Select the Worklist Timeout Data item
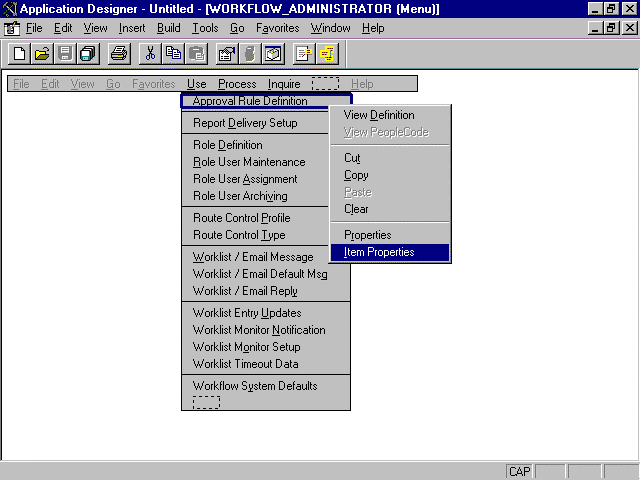Image resolution: width=640 pixels, height=480 pixels. (x=266, y=364)
